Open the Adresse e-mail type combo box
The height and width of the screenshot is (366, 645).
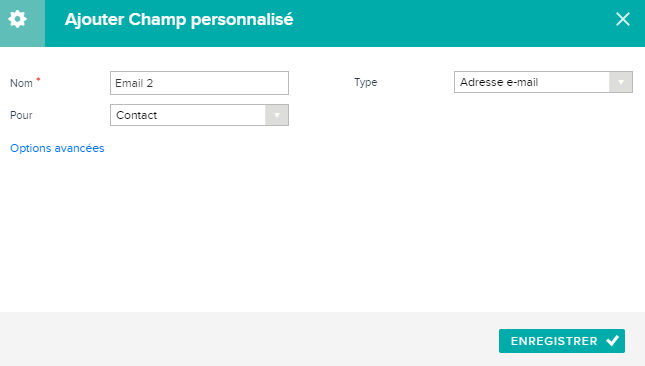tap(543, 82)
